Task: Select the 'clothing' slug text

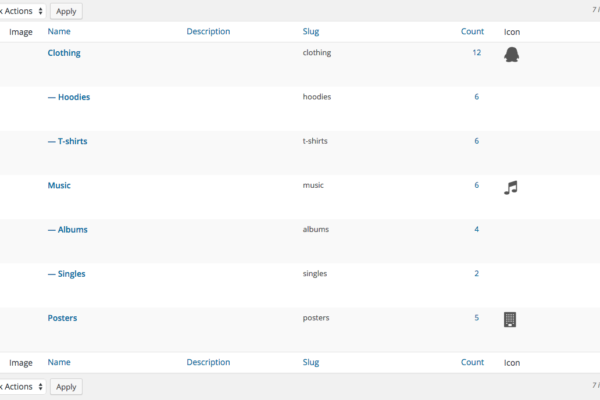Action: pyautogui.click(x=317, y=52)
